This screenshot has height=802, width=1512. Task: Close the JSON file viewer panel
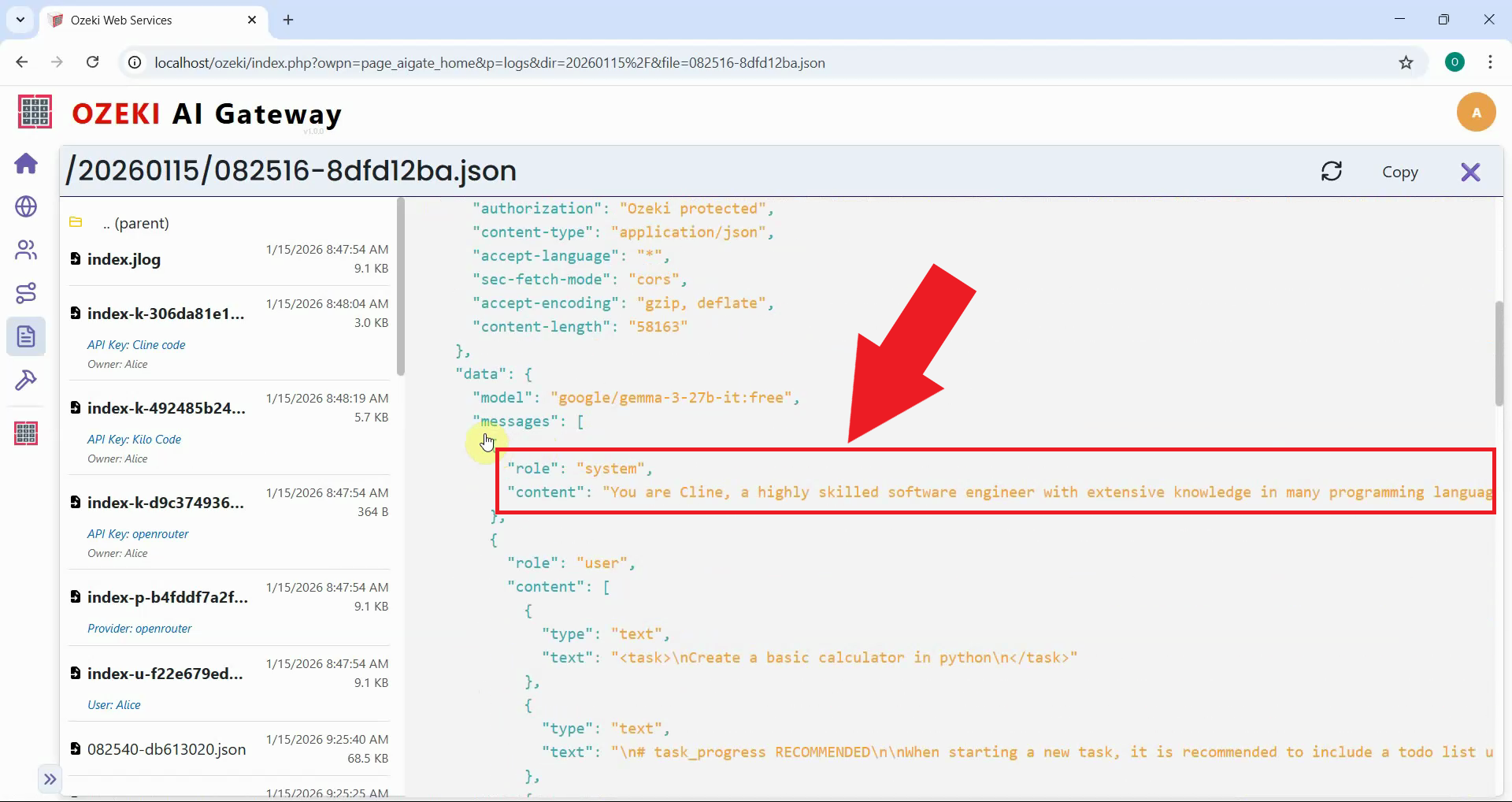1470,172
